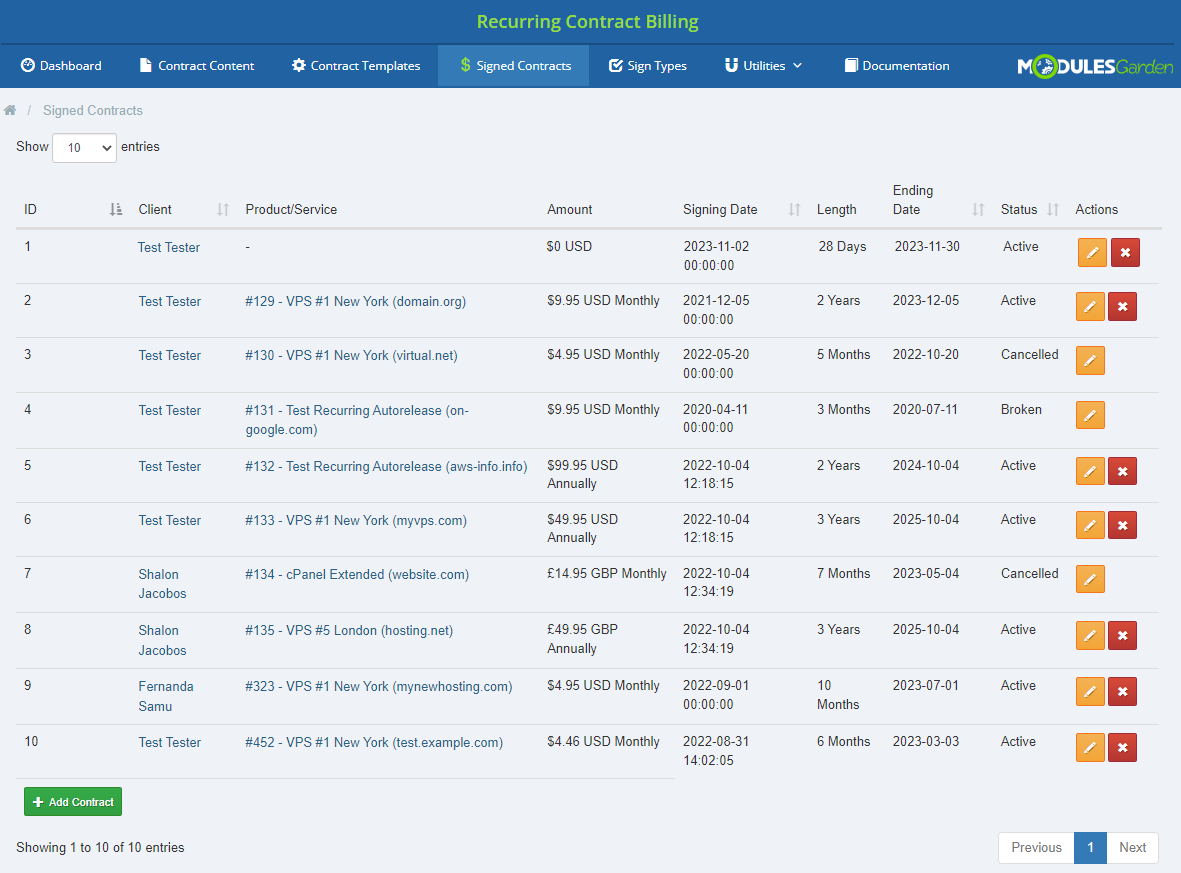Edit the broken on-google.com contract
Screen dimensions: 1181x873
tap(1090, 415)
